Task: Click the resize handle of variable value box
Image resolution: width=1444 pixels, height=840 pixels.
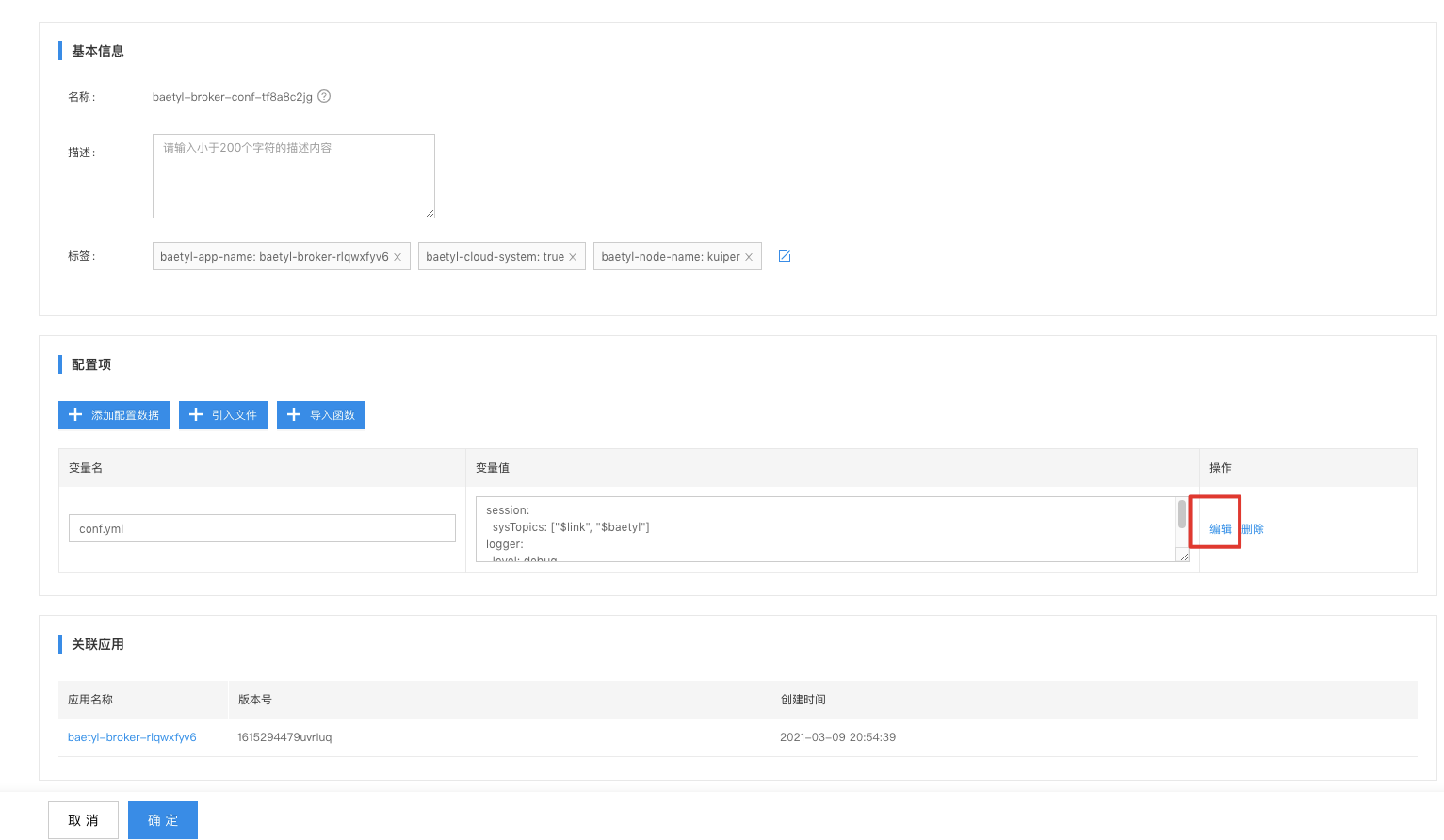Action: click(1184, 557)
